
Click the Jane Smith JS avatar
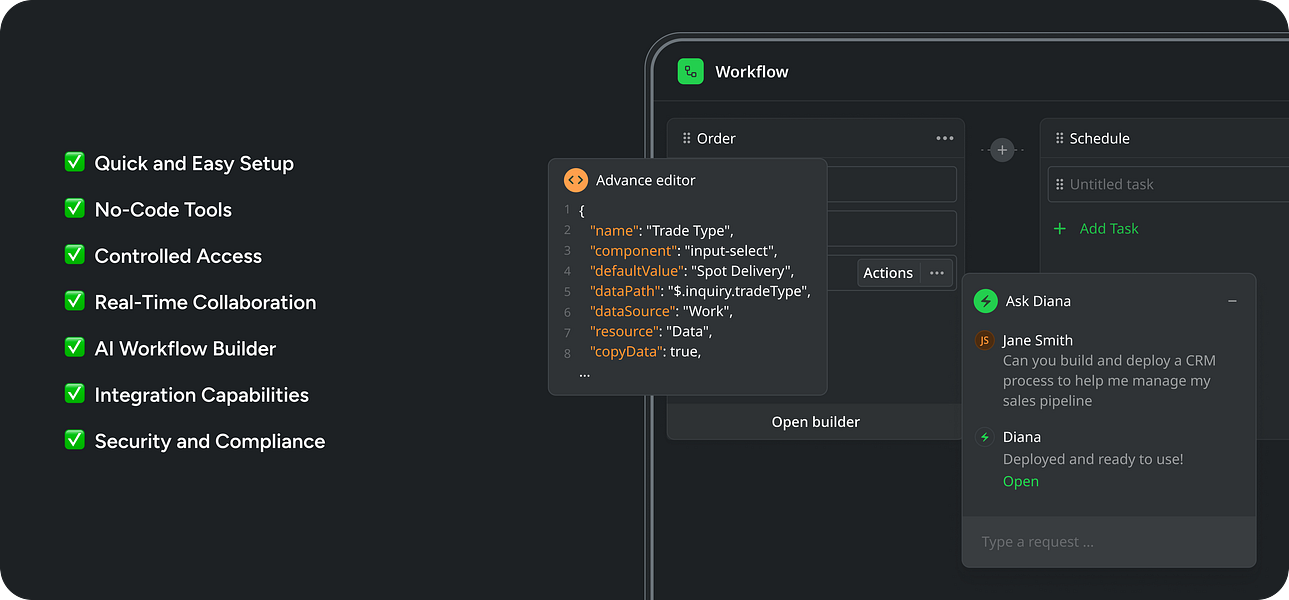(x=984, y=341)
